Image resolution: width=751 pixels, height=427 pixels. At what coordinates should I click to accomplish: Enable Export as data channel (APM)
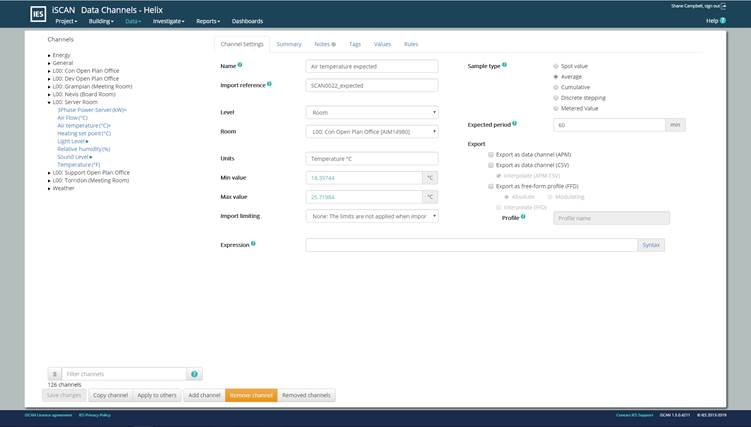pyautogui.click(x=491, y=155)
